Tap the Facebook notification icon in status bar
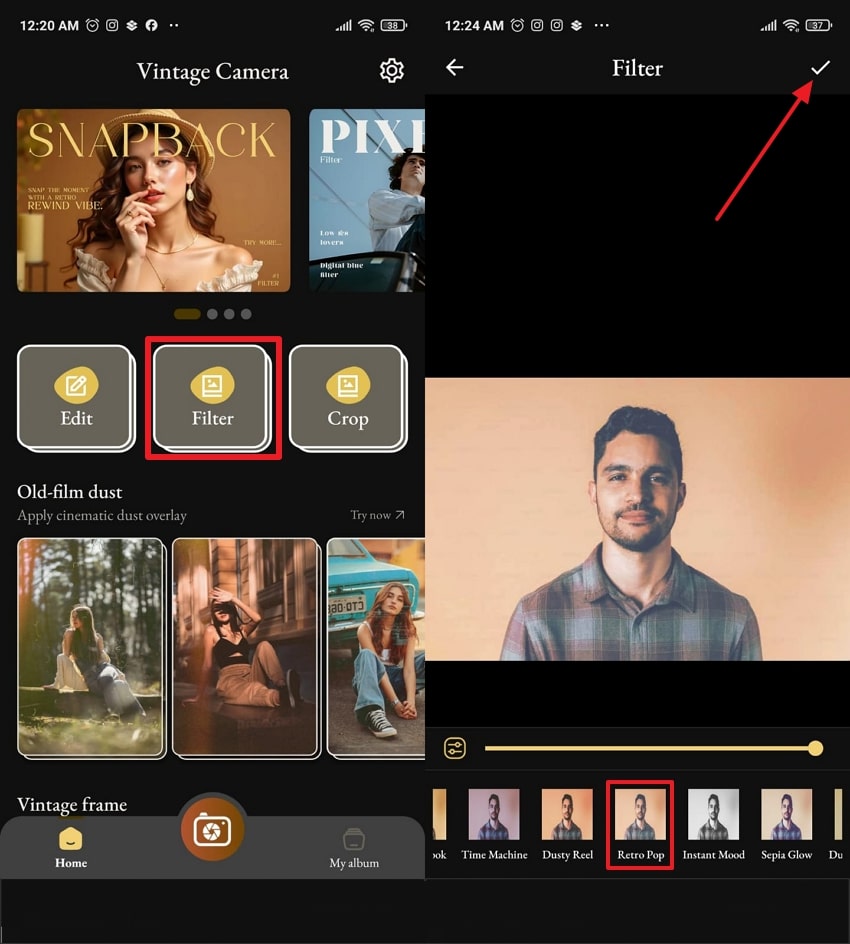This screenshot has height=944, width=850. click(x=152, y=25)
